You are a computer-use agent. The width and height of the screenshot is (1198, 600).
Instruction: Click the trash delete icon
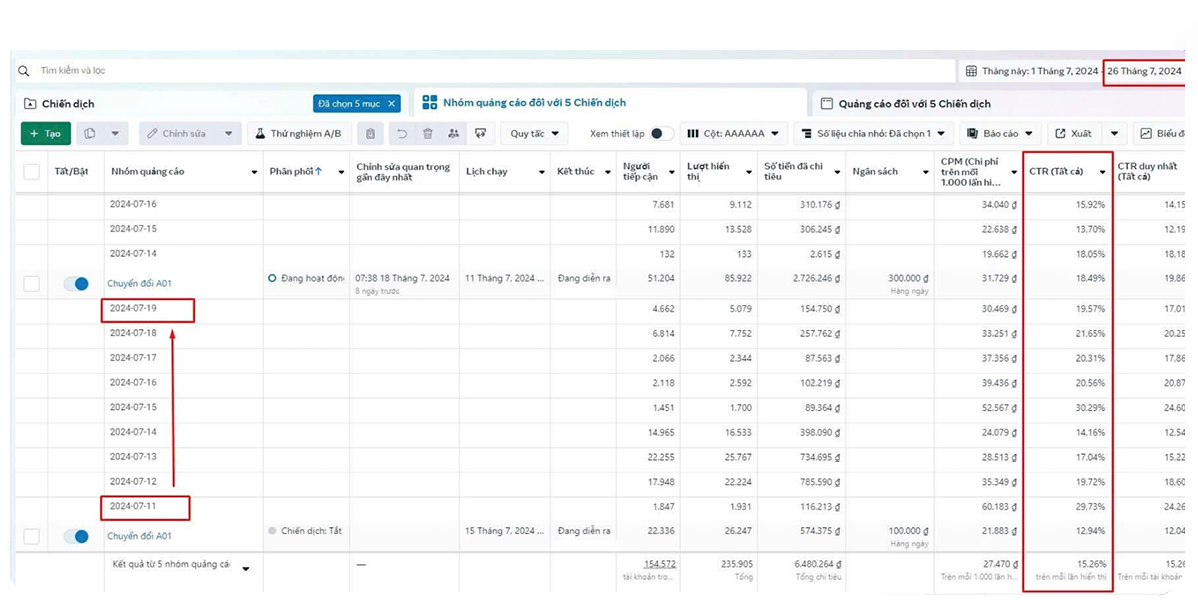click(x=428, y=133)
